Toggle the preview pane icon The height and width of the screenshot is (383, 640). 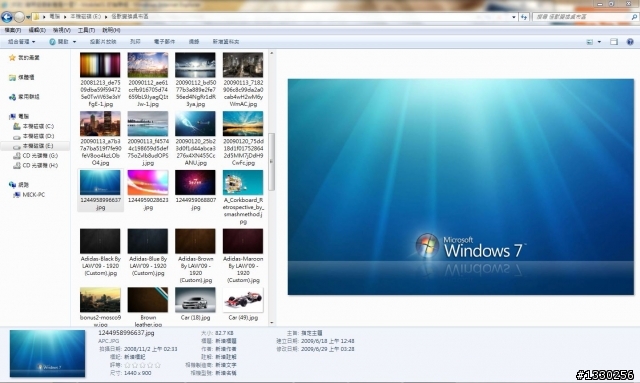[614, 42]
